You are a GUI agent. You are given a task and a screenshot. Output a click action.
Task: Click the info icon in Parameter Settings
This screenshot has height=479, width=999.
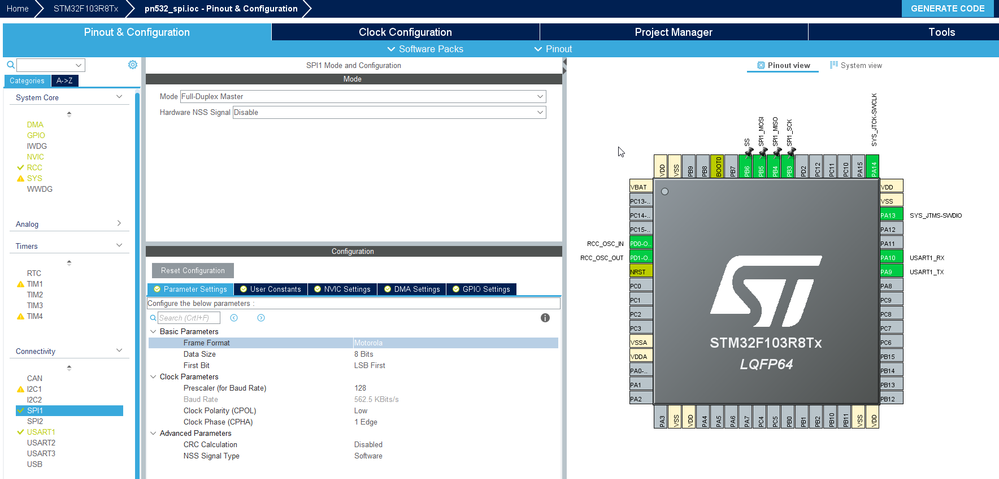tap(545, 318)
